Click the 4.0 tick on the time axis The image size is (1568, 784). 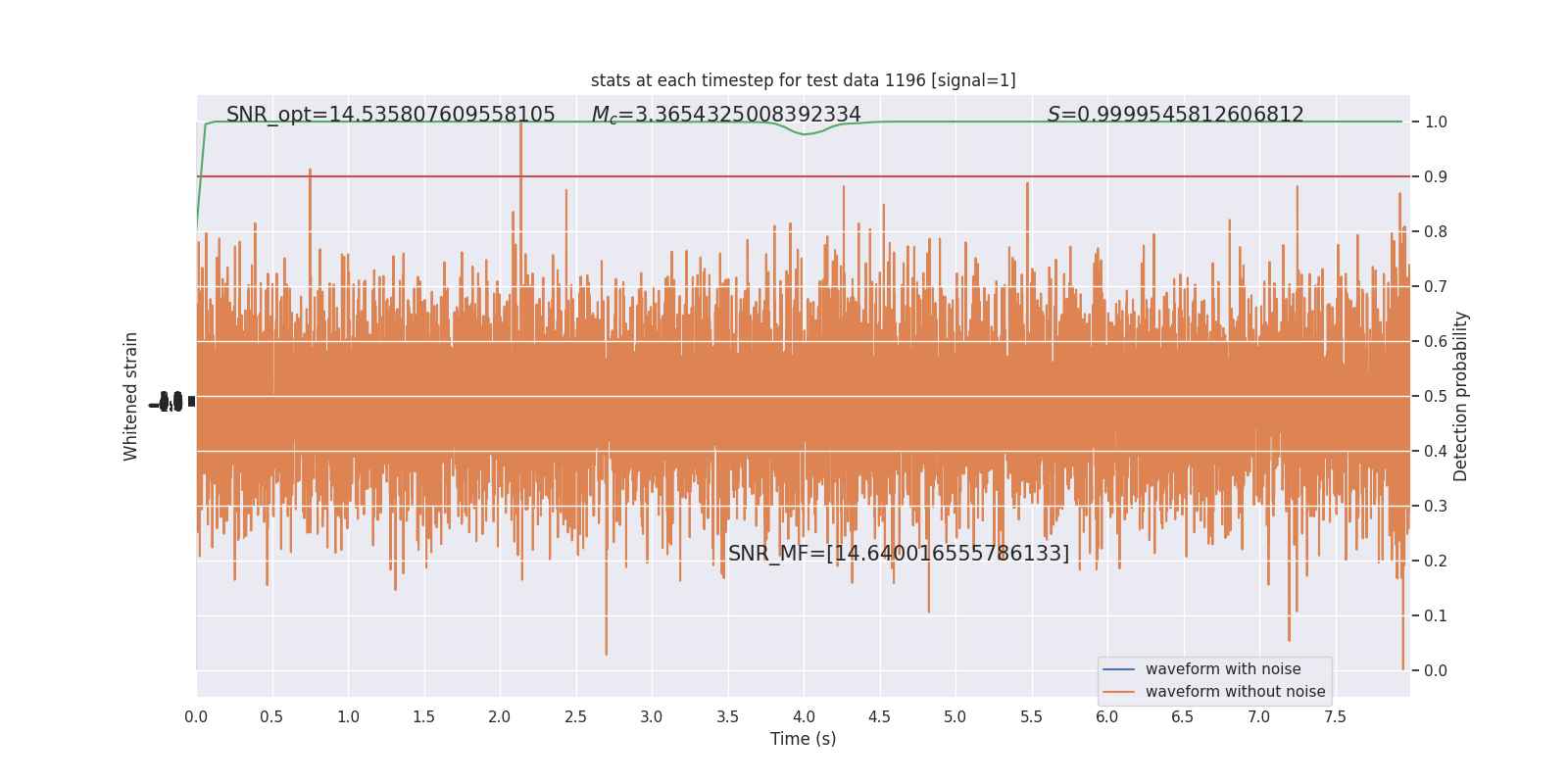804,716
